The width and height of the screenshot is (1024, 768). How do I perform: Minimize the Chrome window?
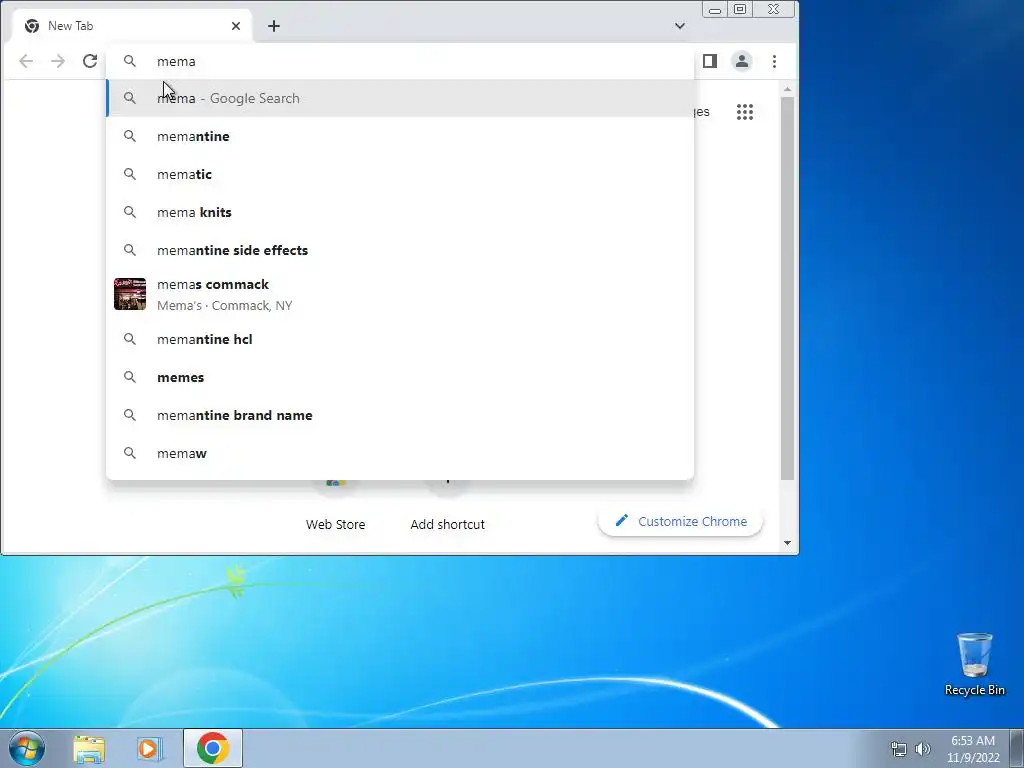pos(715,9)
